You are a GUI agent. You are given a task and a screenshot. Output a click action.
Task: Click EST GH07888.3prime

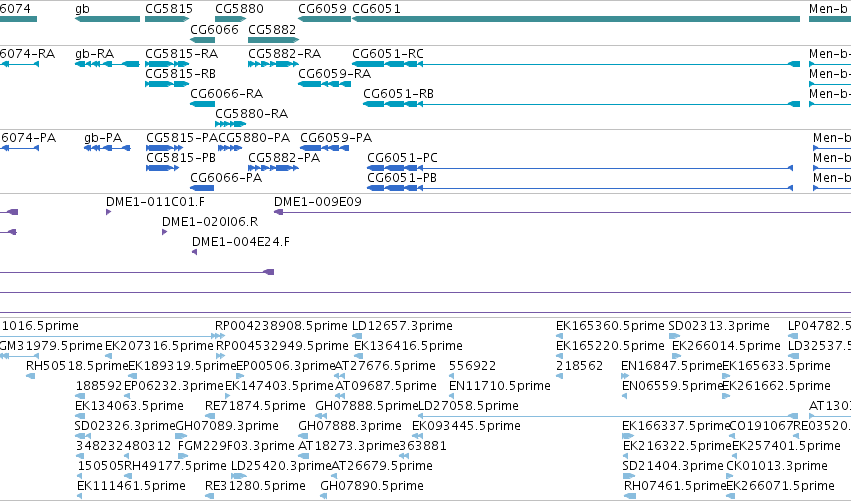pos(350,426)
